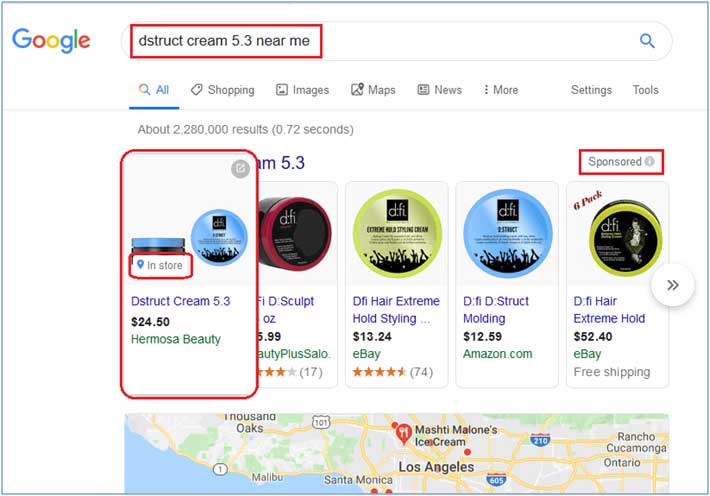
Task: Advance product carousel with double-chevron arrow
Action: [672, 285]
